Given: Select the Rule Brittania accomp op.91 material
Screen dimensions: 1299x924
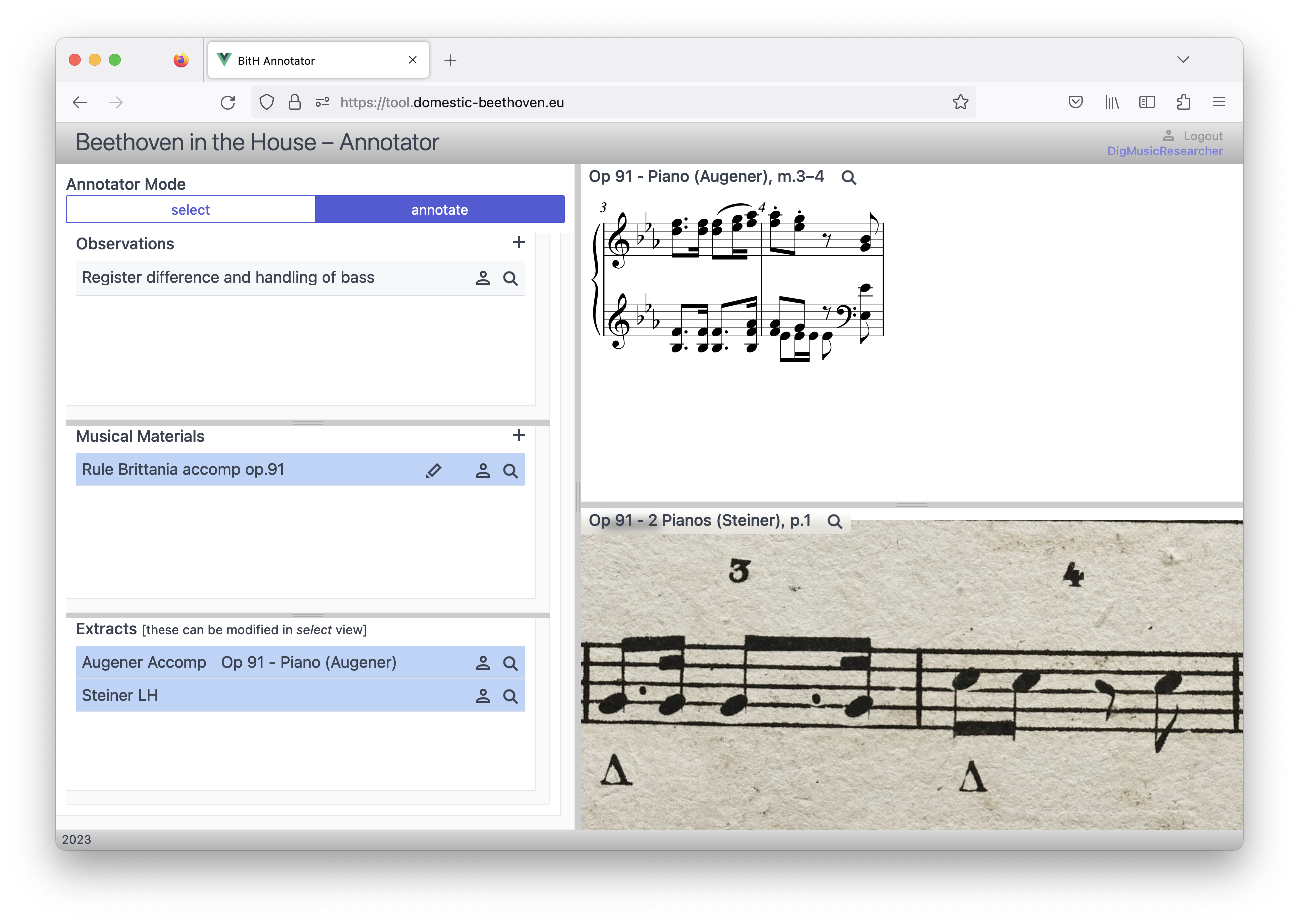Looking at the screenshot, I should (x=300, y=470).
